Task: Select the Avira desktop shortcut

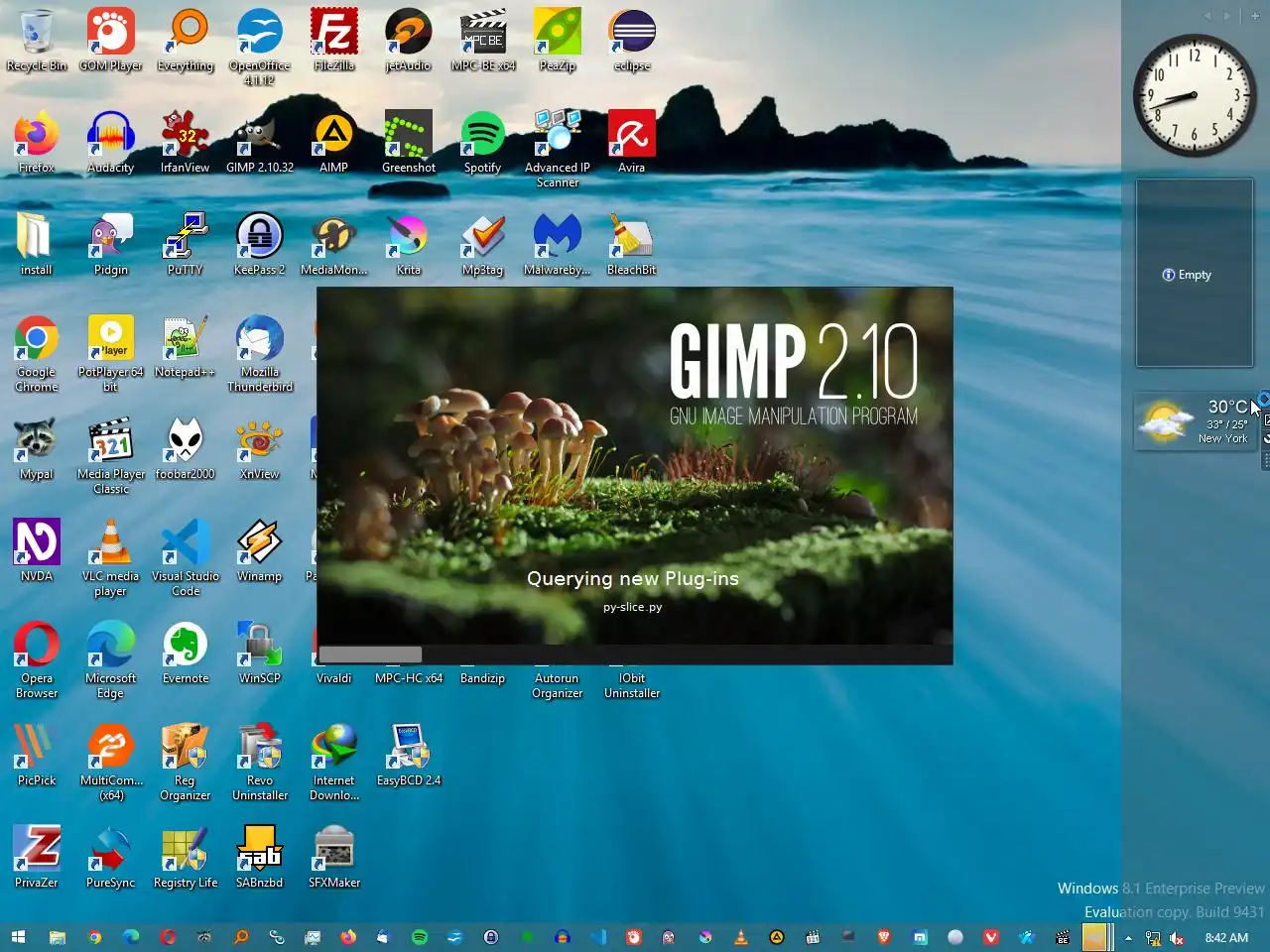Action: click(632, 142)
